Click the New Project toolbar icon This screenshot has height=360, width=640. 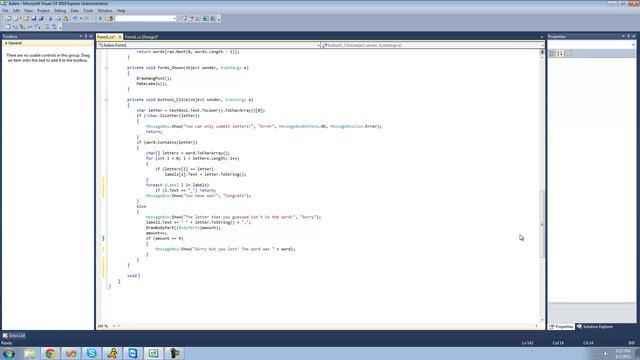pyautogui.click(x=8, y=18)
